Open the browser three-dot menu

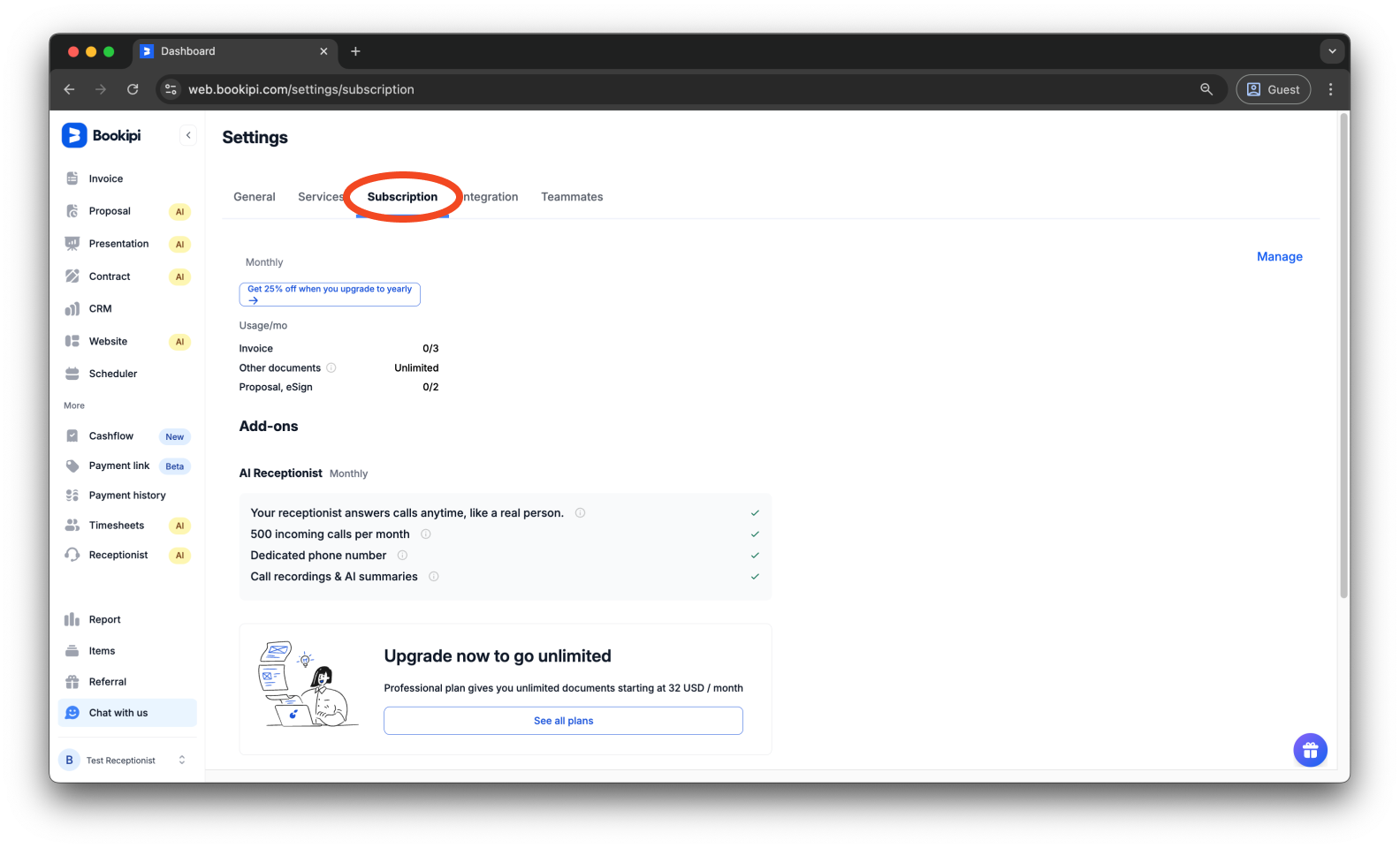1330,89
